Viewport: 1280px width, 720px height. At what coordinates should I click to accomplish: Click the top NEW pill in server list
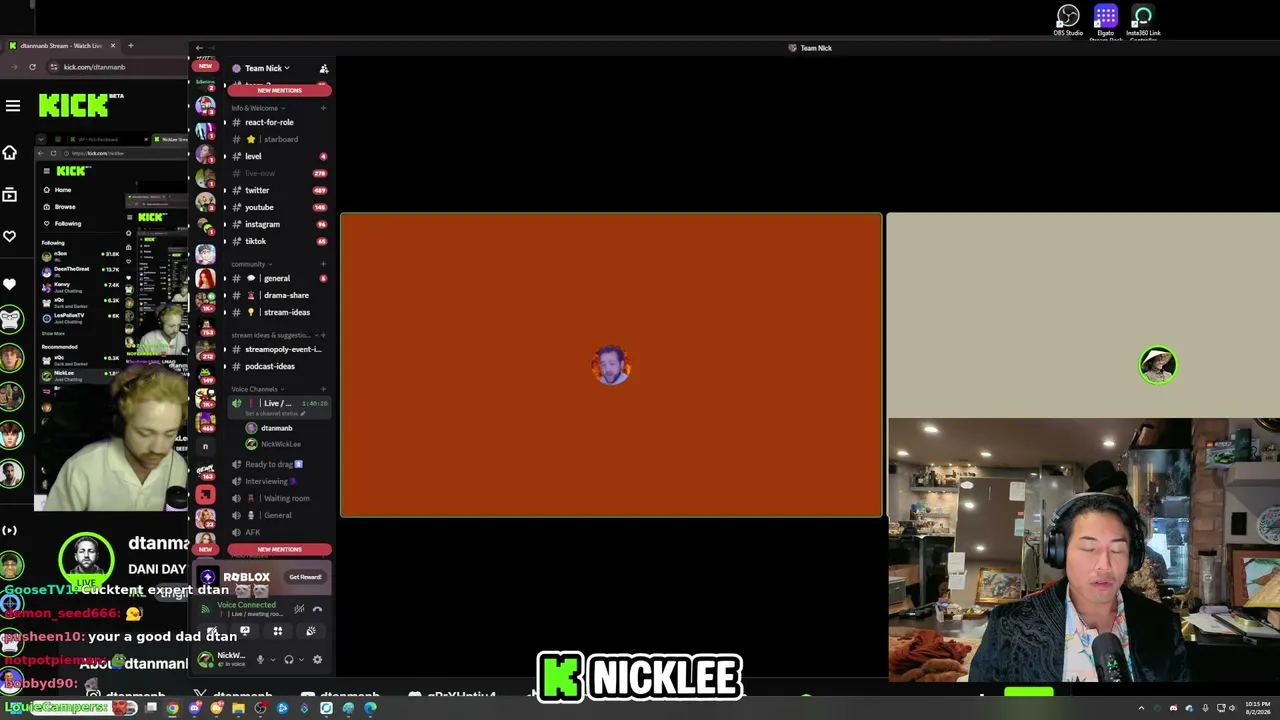[x=205, y=66]
